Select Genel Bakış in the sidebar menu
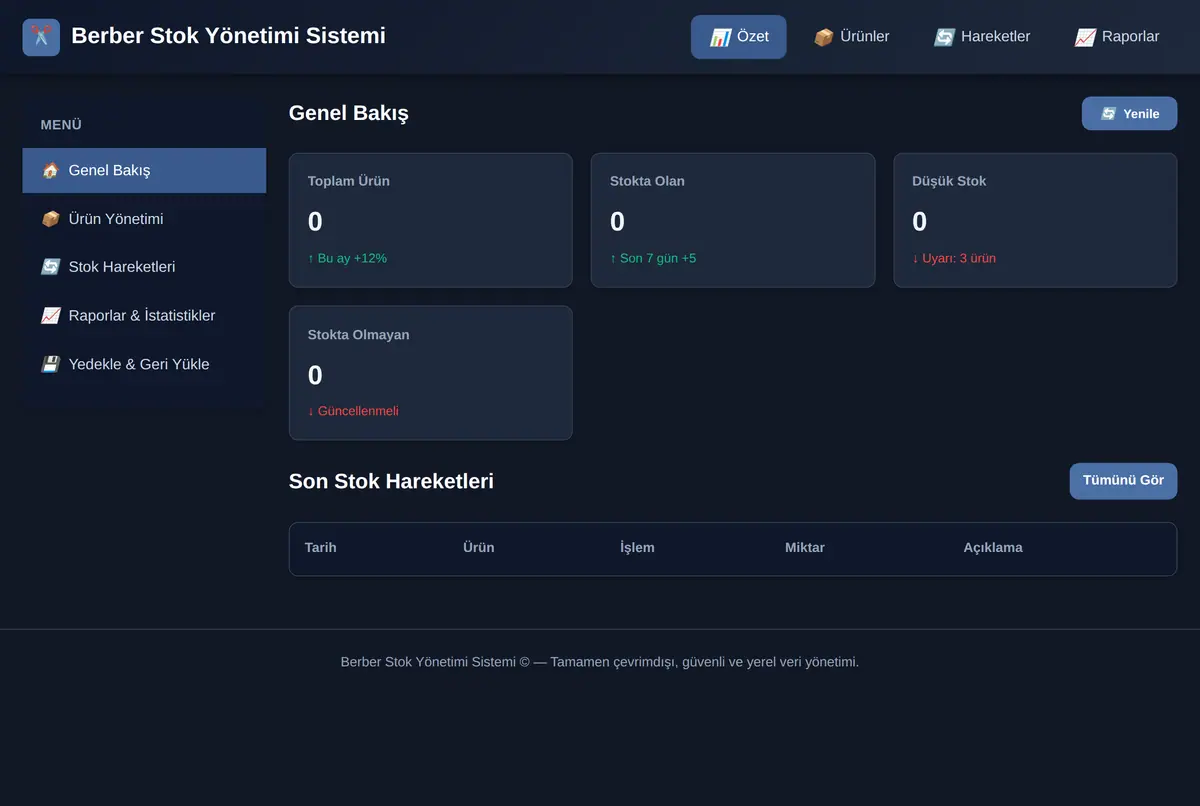 [144, 171]
